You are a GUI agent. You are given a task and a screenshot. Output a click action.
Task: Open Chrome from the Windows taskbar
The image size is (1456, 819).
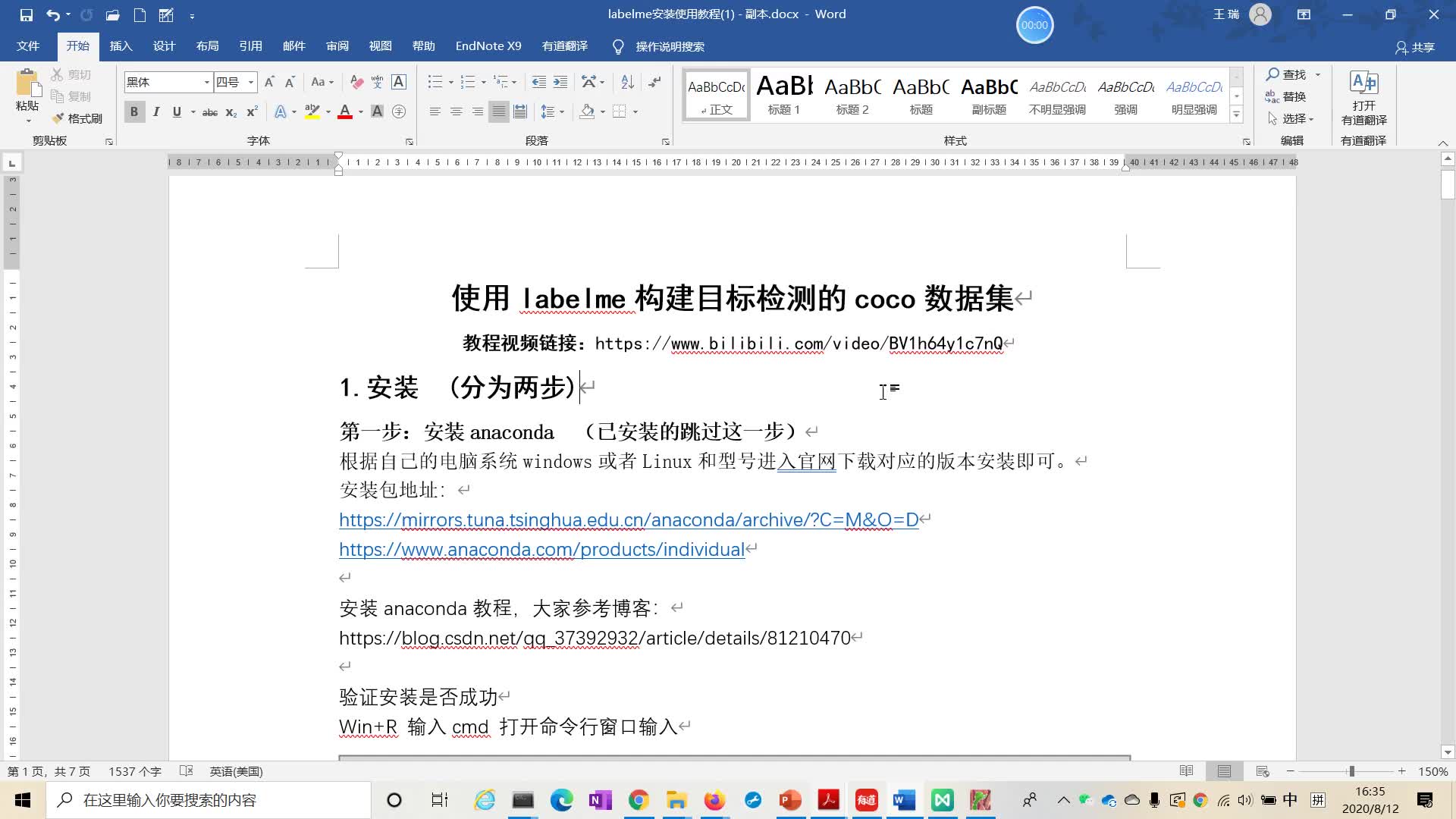[639, 800]
